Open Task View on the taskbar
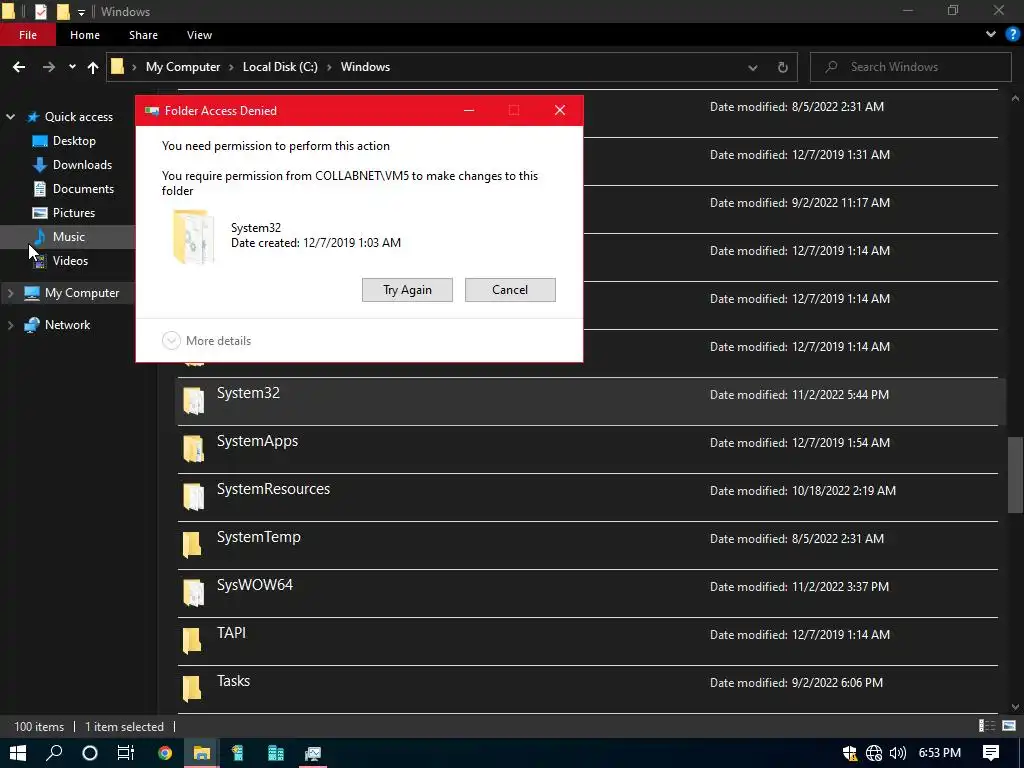The width and height of the screenshot is (1024, 768). point(125,753)
